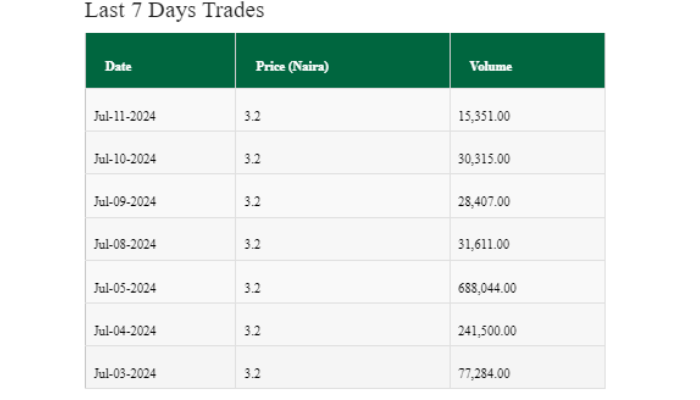Select the Jul-11-2024 date cell

tap(125, 116)
